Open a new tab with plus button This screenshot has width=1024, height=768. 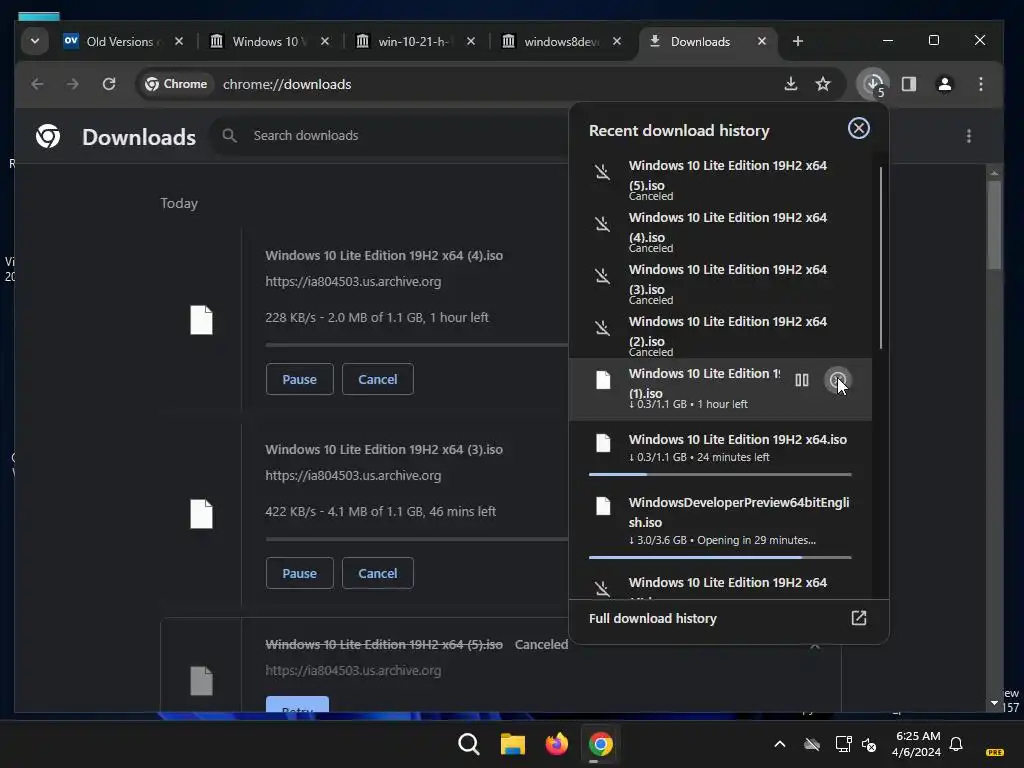tap(797, 41)
